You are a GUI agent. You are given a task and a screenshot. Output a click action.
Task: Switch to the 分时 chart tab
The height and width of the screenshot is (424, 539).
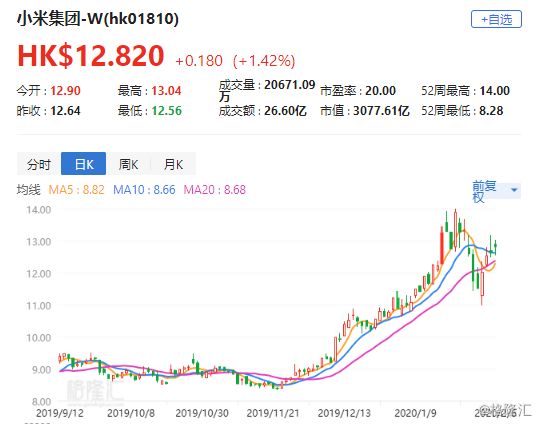tap(39, 164)
